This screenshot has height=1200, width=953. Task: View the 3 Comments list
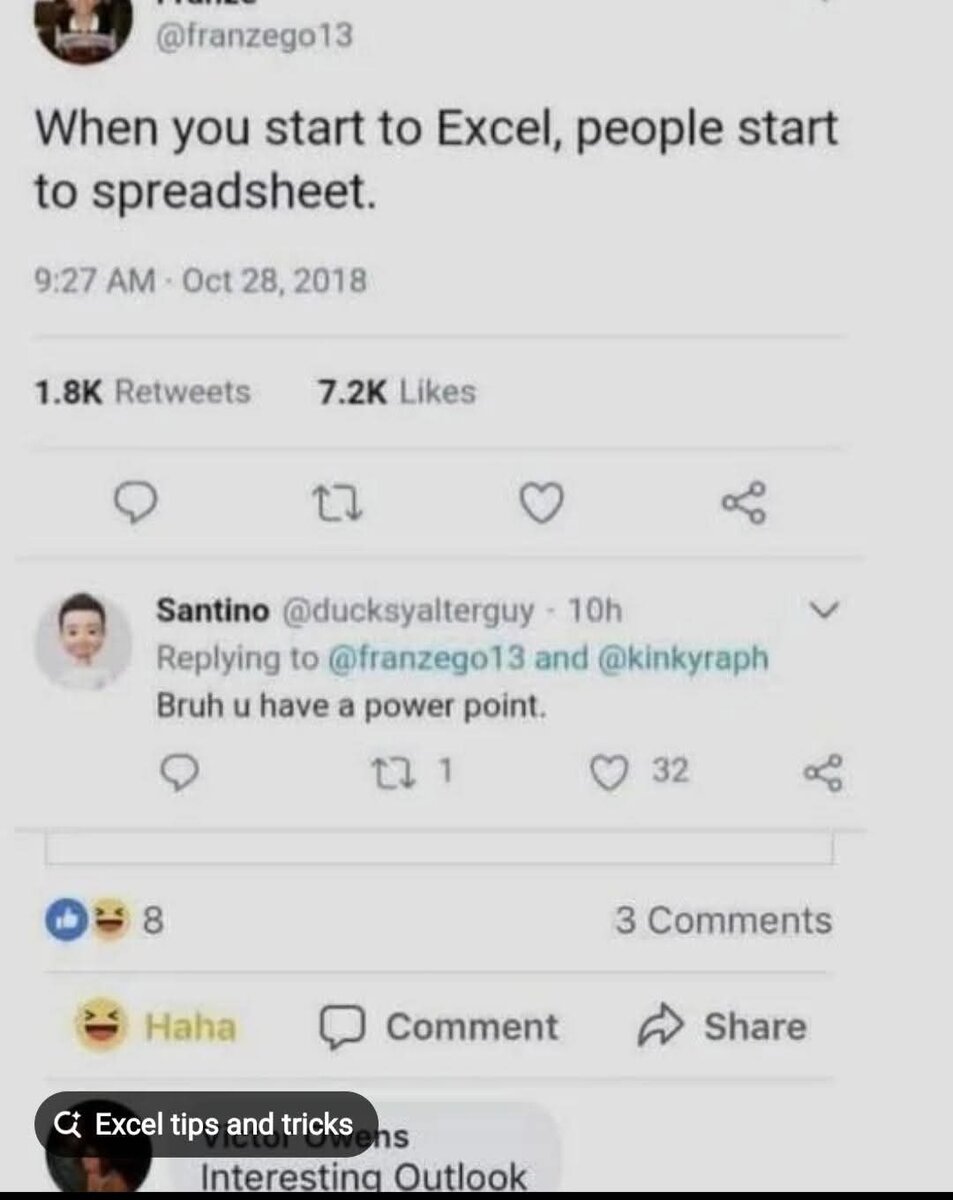(723, 921)
